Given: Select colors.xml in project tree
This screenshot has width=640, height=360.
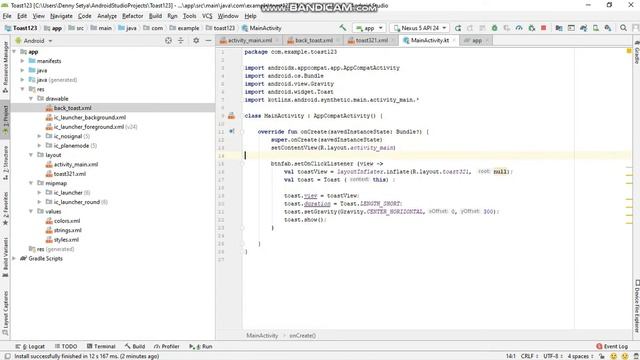Looking at the screenshot, I should pos(67,221).
